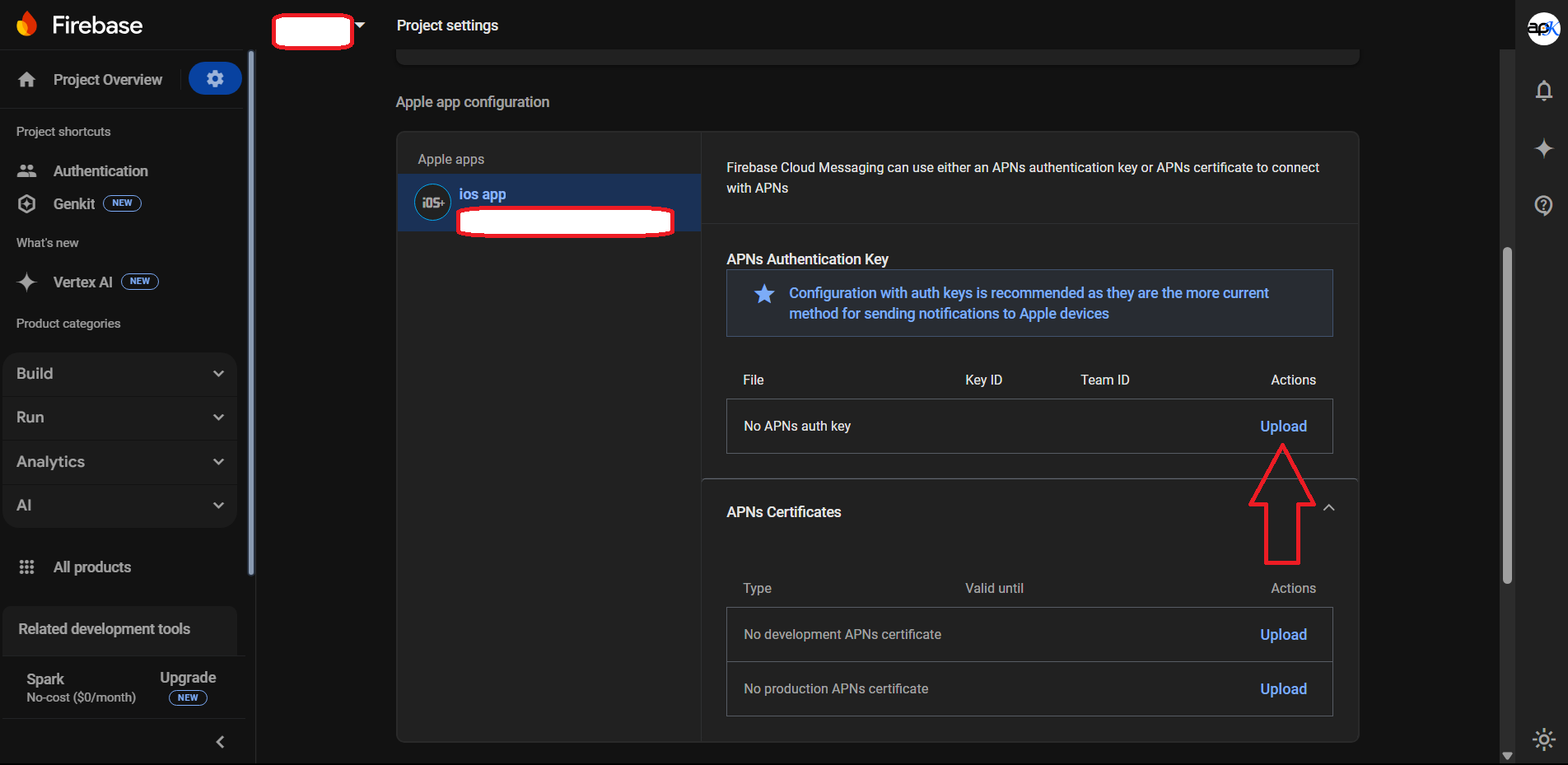Expand the Analytics category

click(x=120, y=462)
